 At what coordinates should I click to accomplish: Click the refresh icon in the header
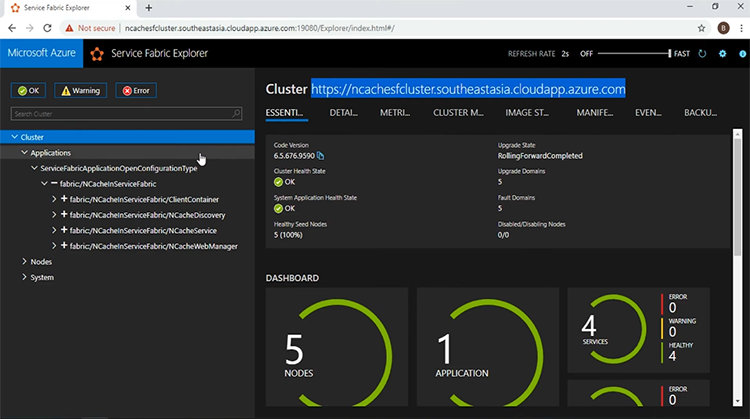[702, 54]
